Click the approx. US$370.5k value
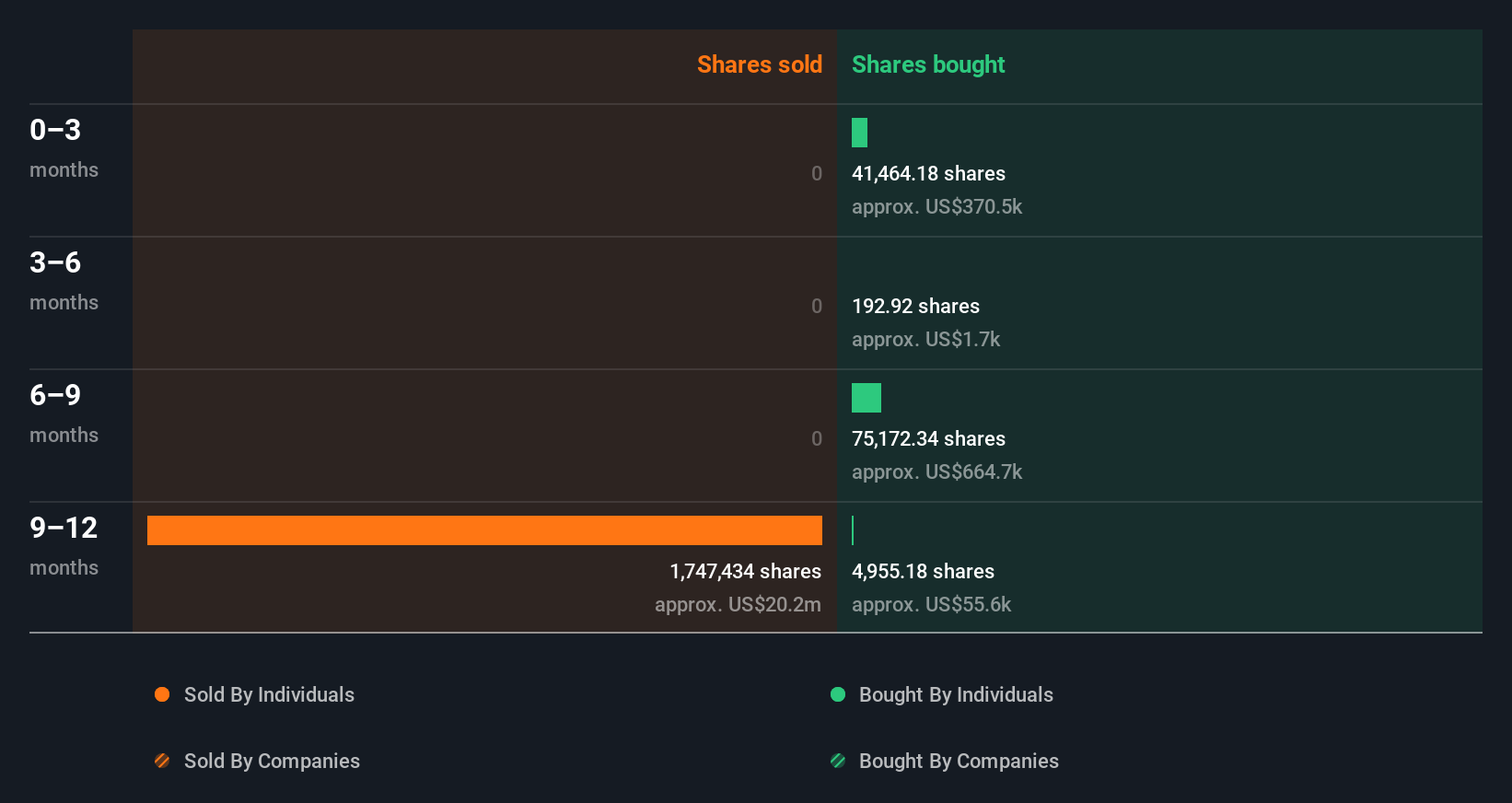The image size is (1512, 803). (x=936, y=207)
